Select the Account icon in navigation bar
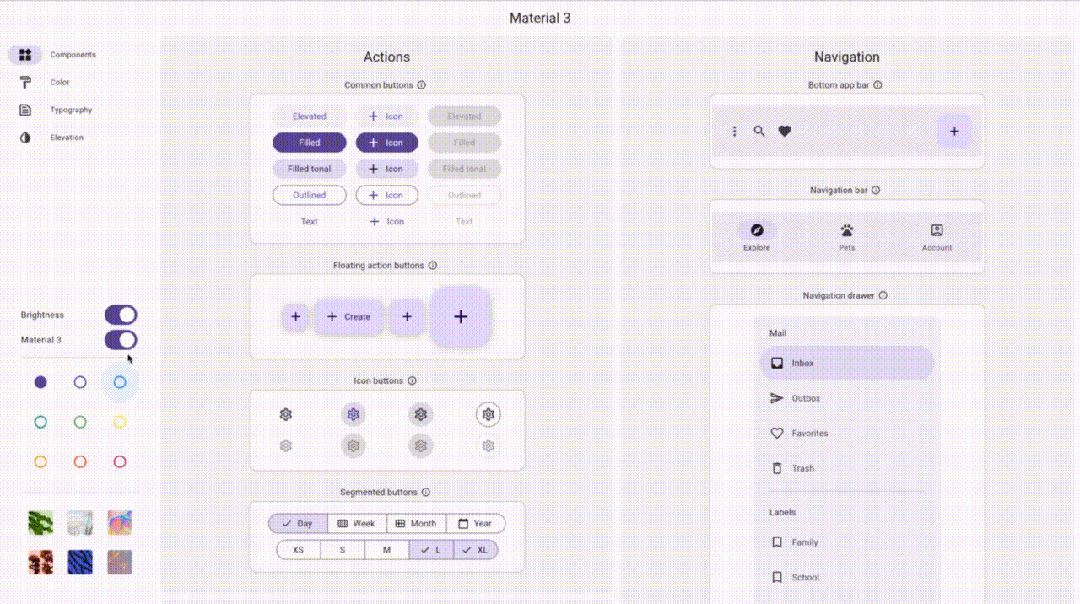The width and height of the screenshot is (1080, 604). [937, 230]
